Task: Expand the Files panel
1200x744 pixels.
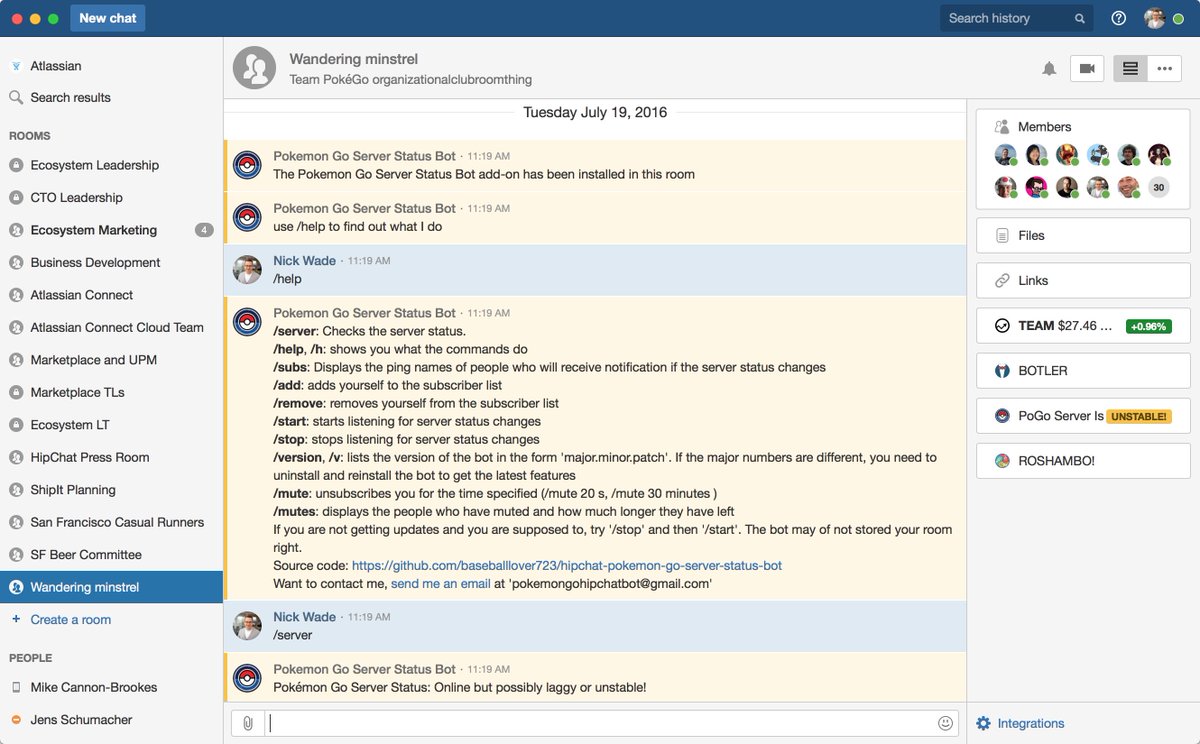Action: click(x=1083, y=236)
